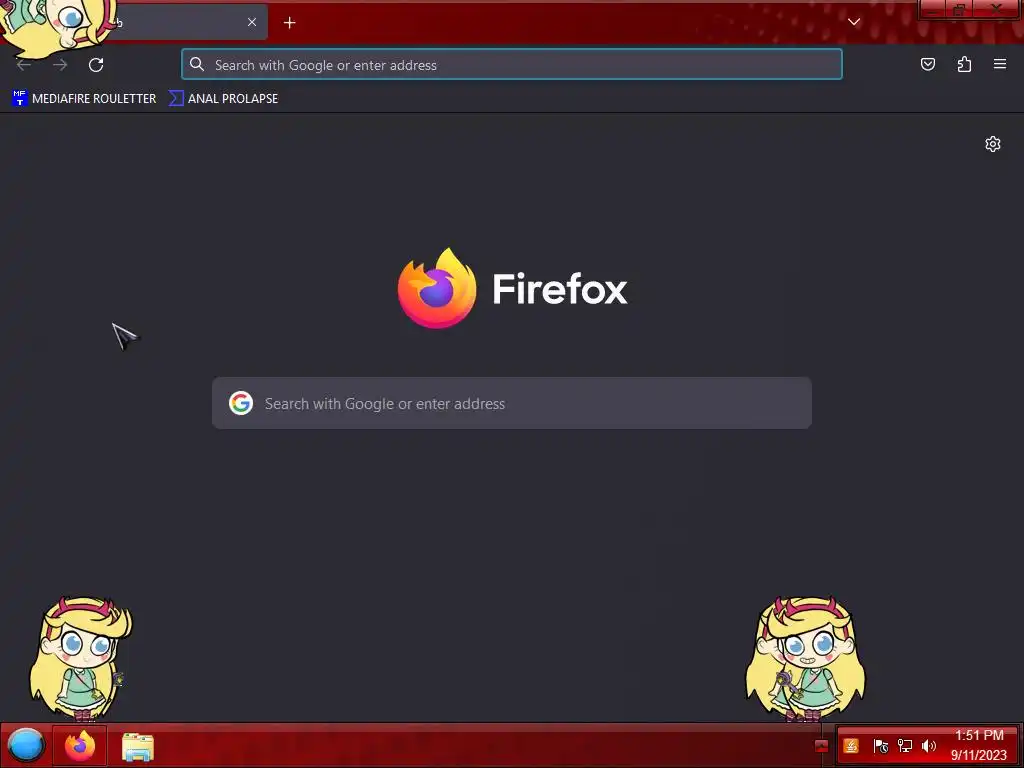Viewport: 1024px width, 768px height.
Task: Open the Start orb on taskbar
Action: click(25, 746)
